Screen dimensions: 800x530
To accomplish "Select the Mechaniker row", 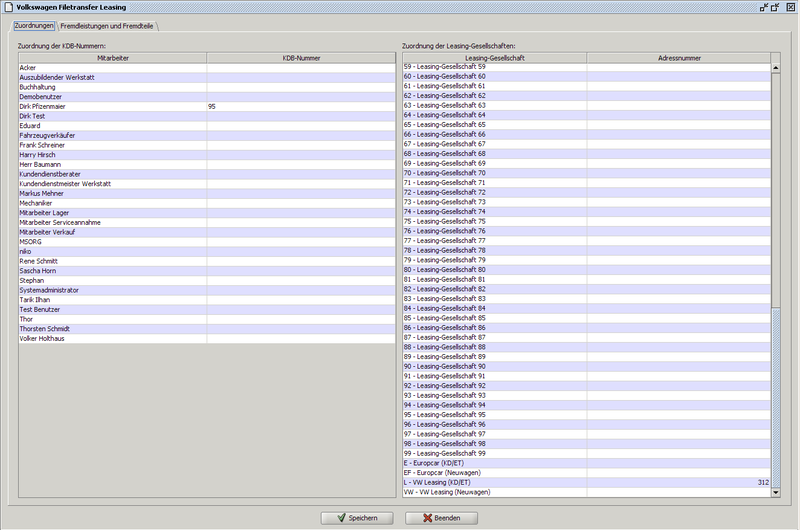I will coord(207,204).
